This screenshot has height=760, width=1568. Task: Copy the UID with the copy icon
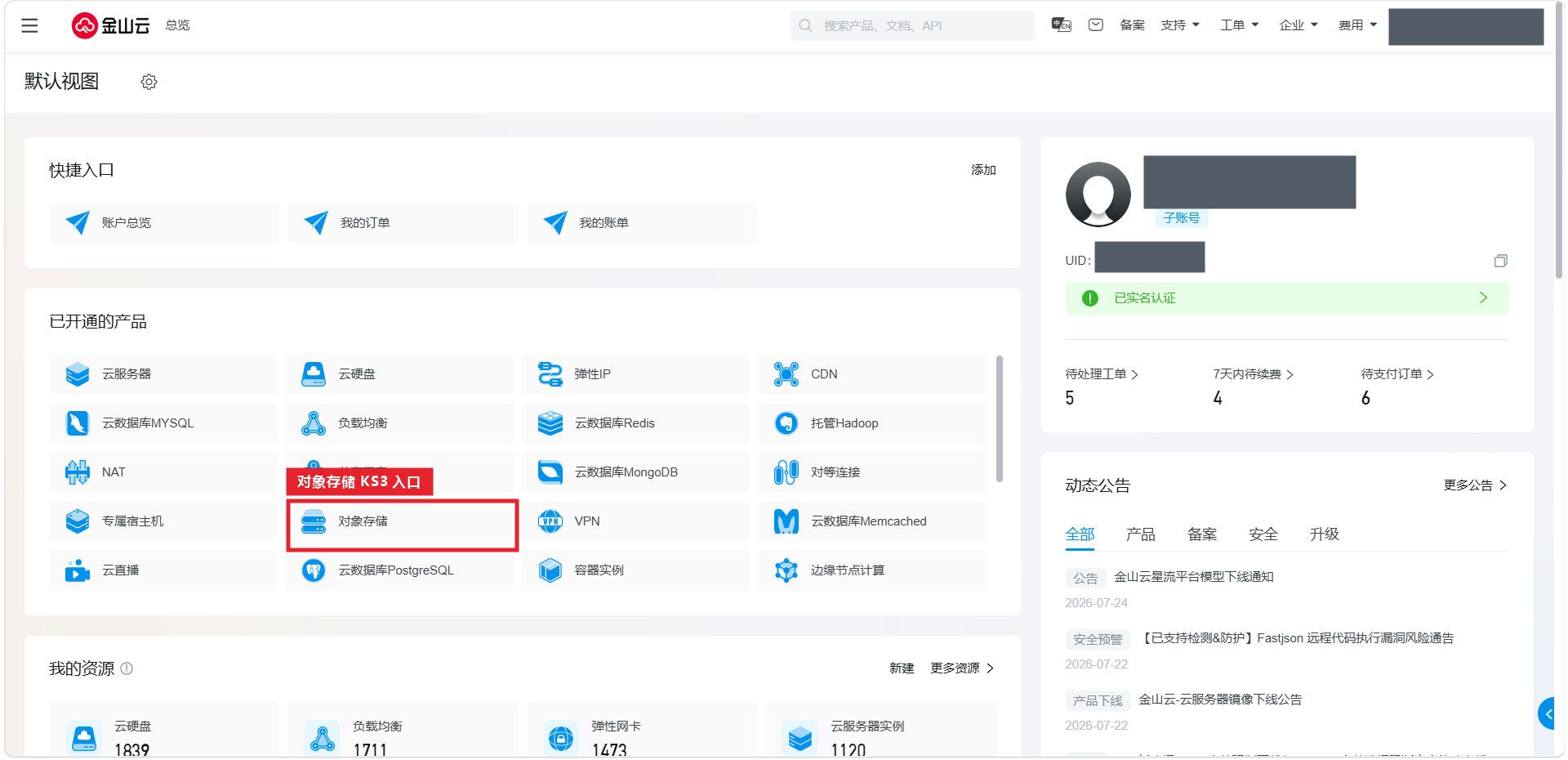pyautogui.click(x=1501, y=261)
